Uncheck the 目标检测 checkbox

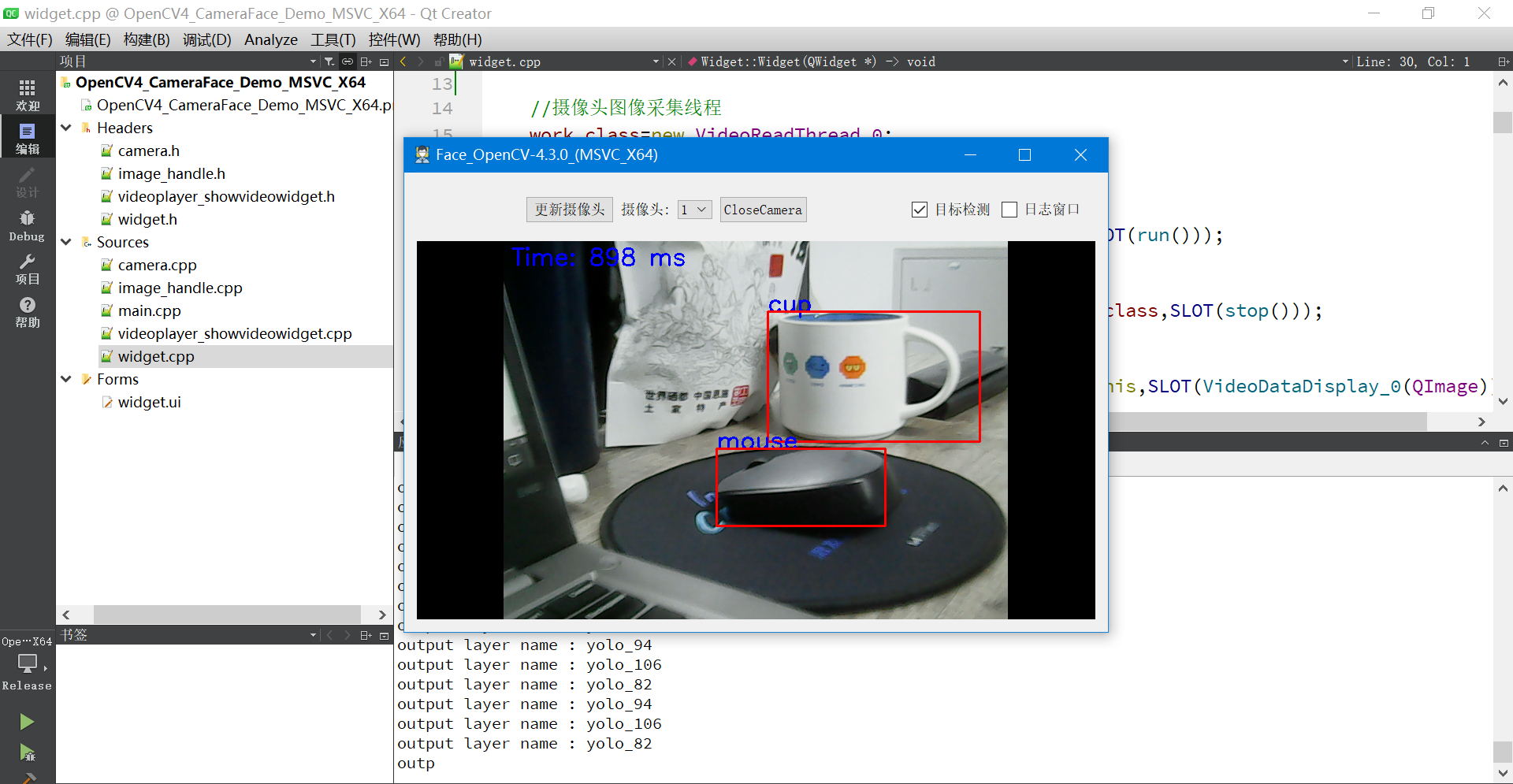[919, 210]
